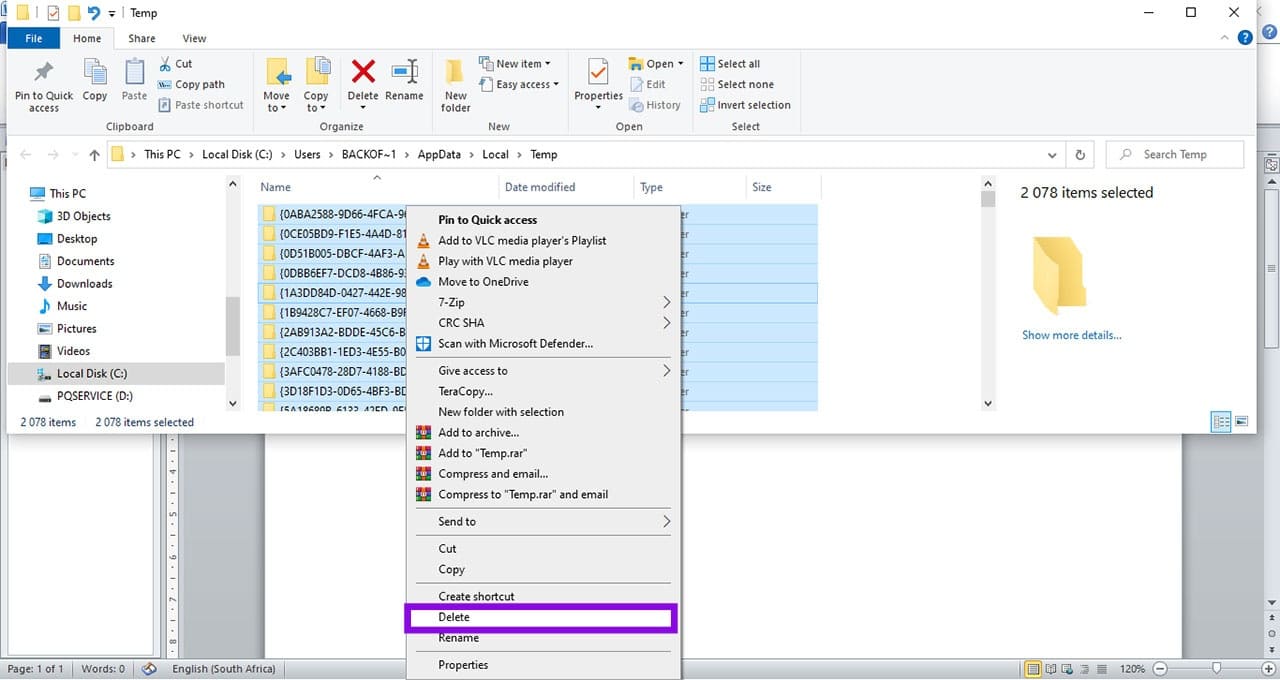Click the Pin to Quick access ribbon icon

[x=44, y=85]
